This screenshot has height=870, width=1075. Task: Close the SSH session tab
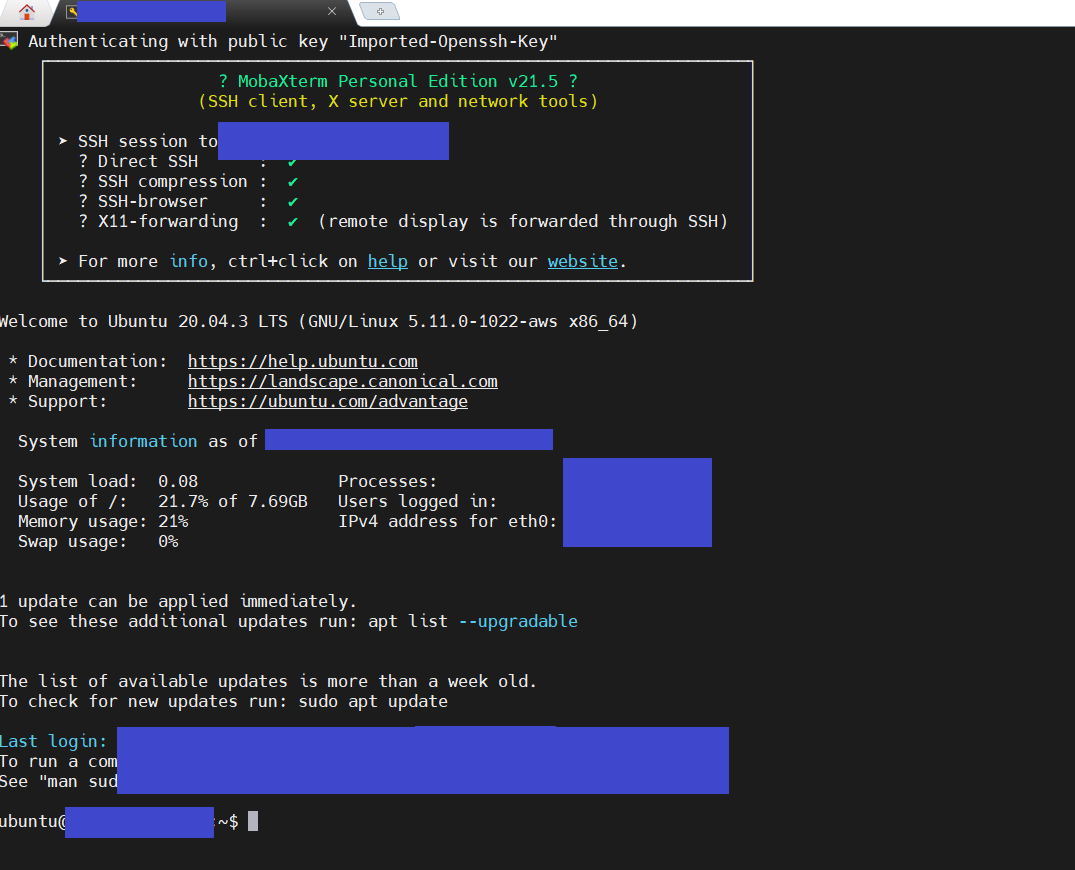pyautogui.click(x=332, y=11)
